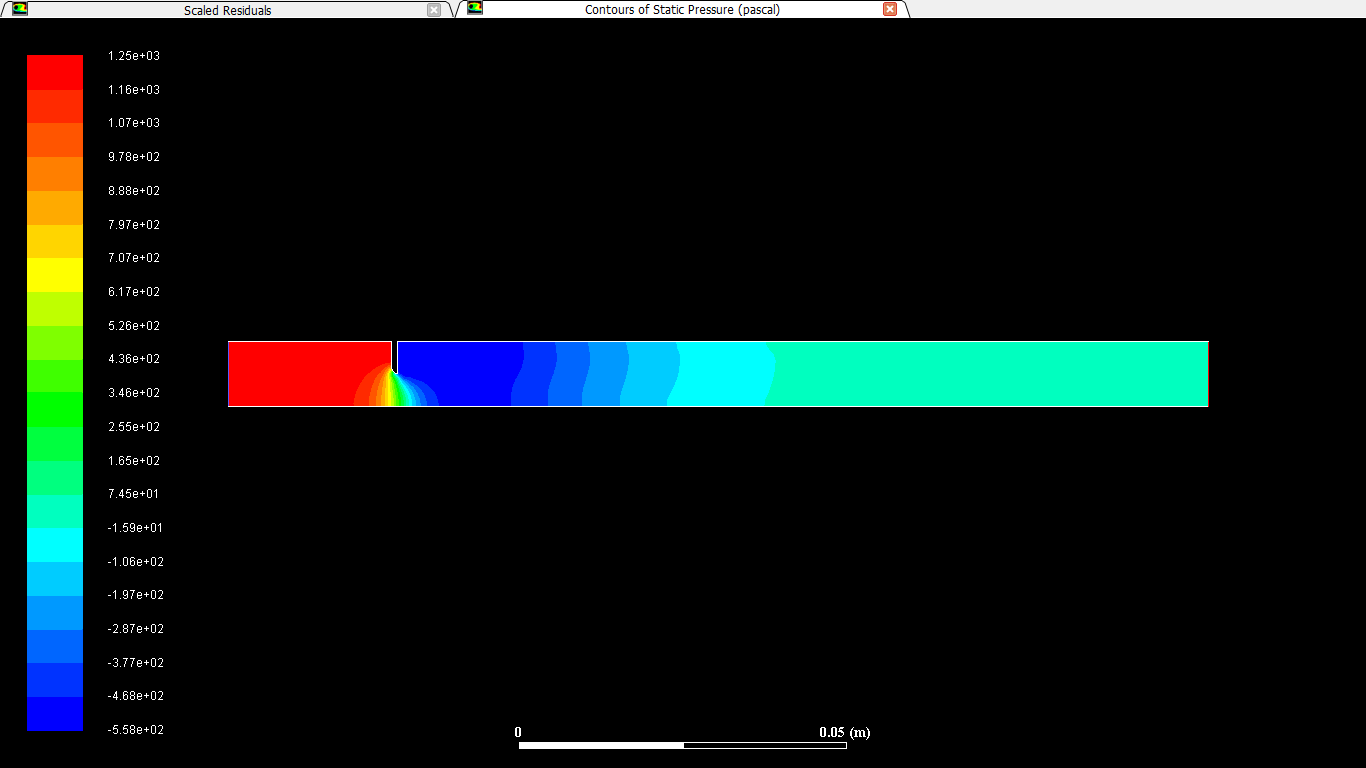Close the Contours of Static Pressure tab
This screenshot has height=768, width=1366.
point(890,9)
